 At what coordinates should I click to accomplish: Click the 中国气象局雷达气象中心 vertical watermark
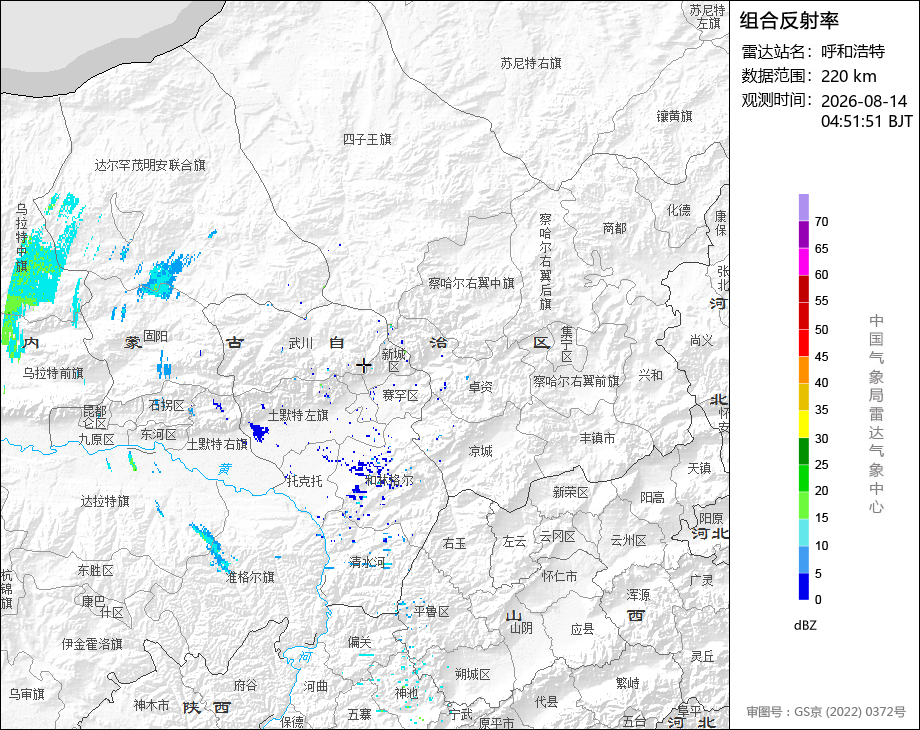coord(876,414)
